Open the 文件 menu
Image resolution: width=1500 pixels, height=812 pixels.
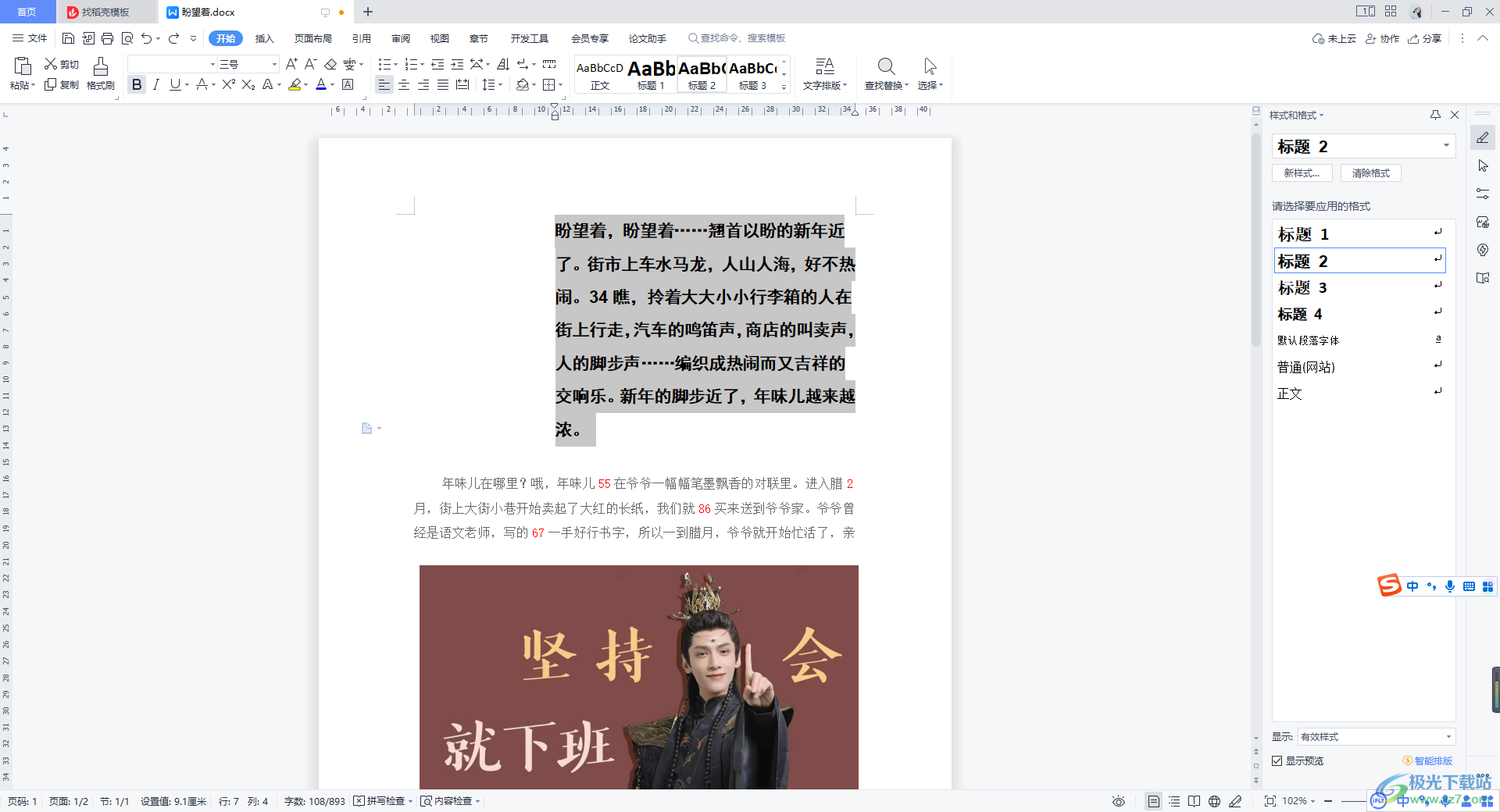30,38
